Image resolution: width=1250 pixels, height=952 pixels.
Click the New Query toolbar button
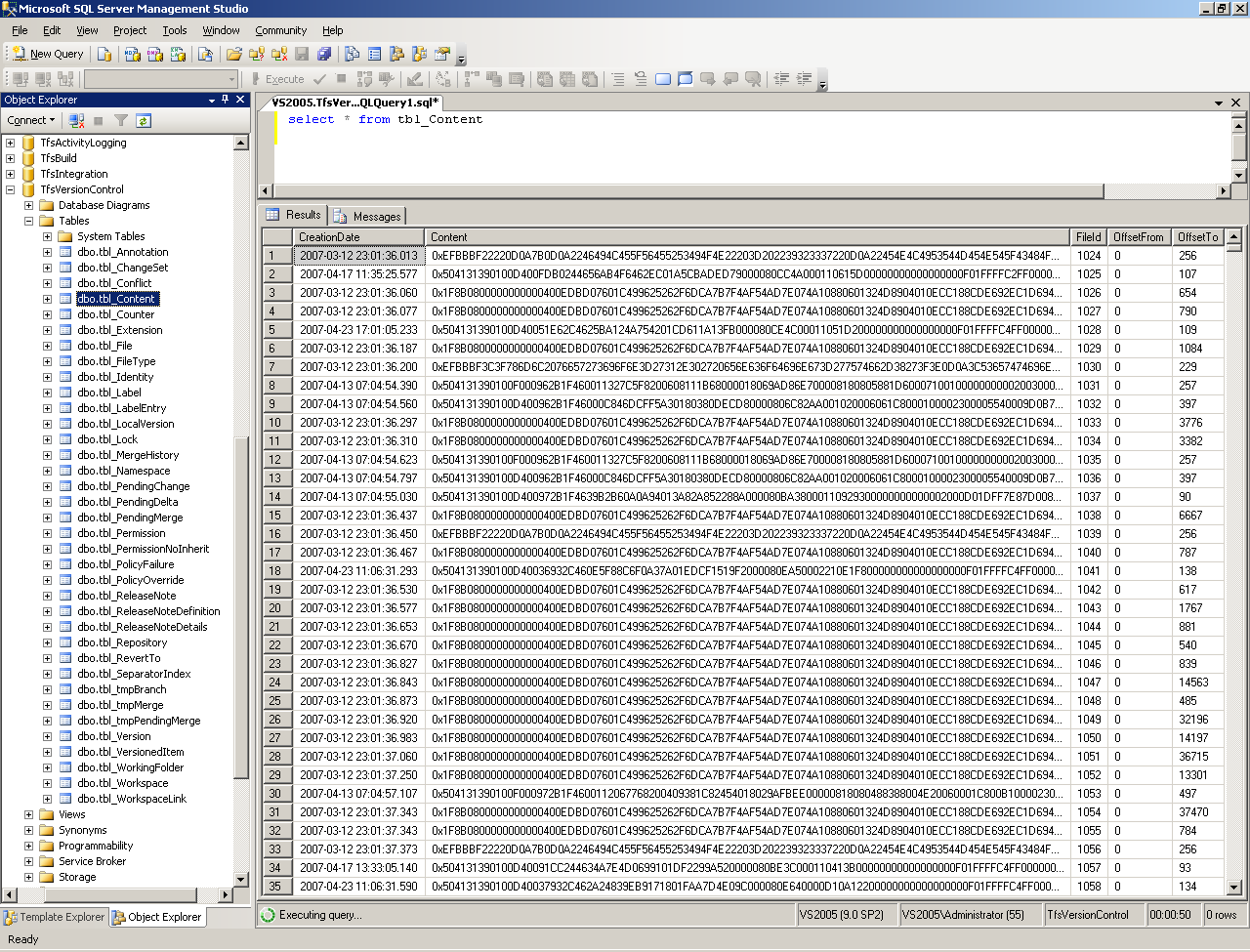point(48,54)
